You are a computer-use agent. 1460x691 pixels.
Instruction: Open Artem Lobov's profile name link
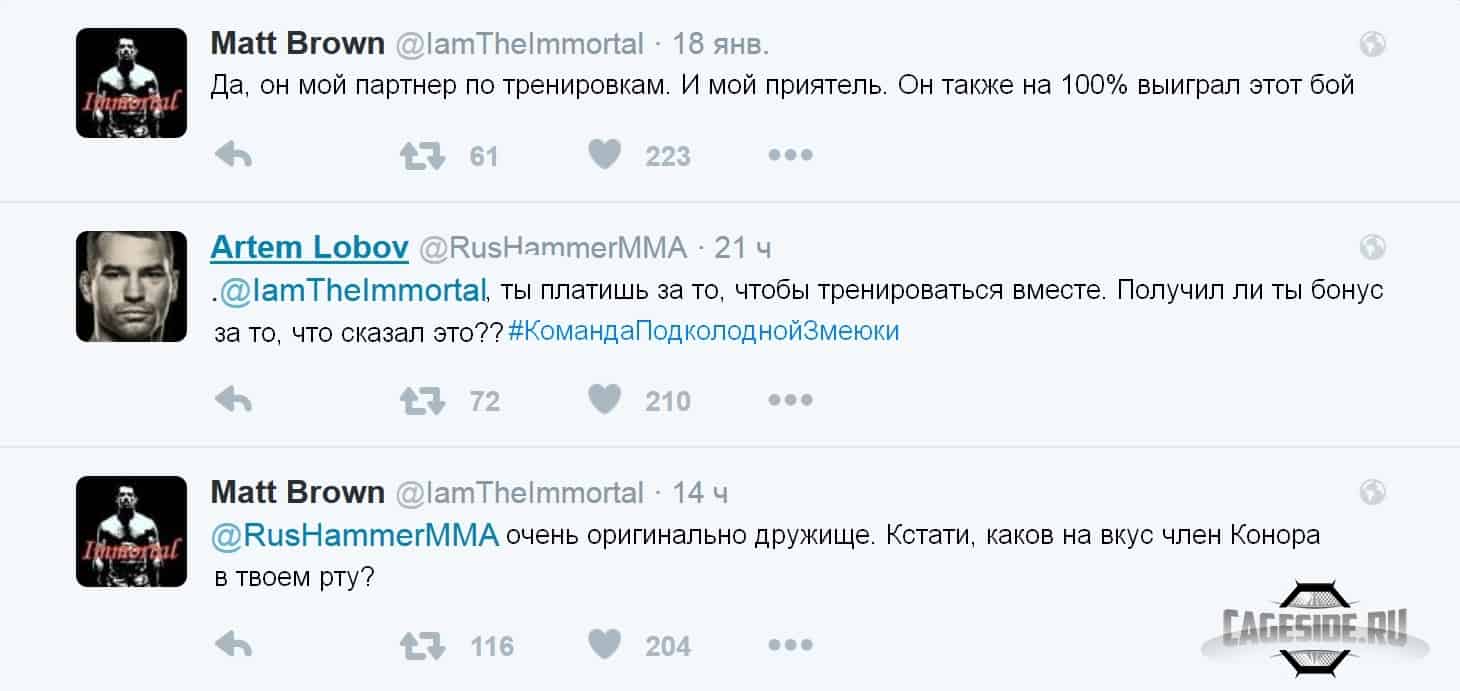[x=309, y=247]
